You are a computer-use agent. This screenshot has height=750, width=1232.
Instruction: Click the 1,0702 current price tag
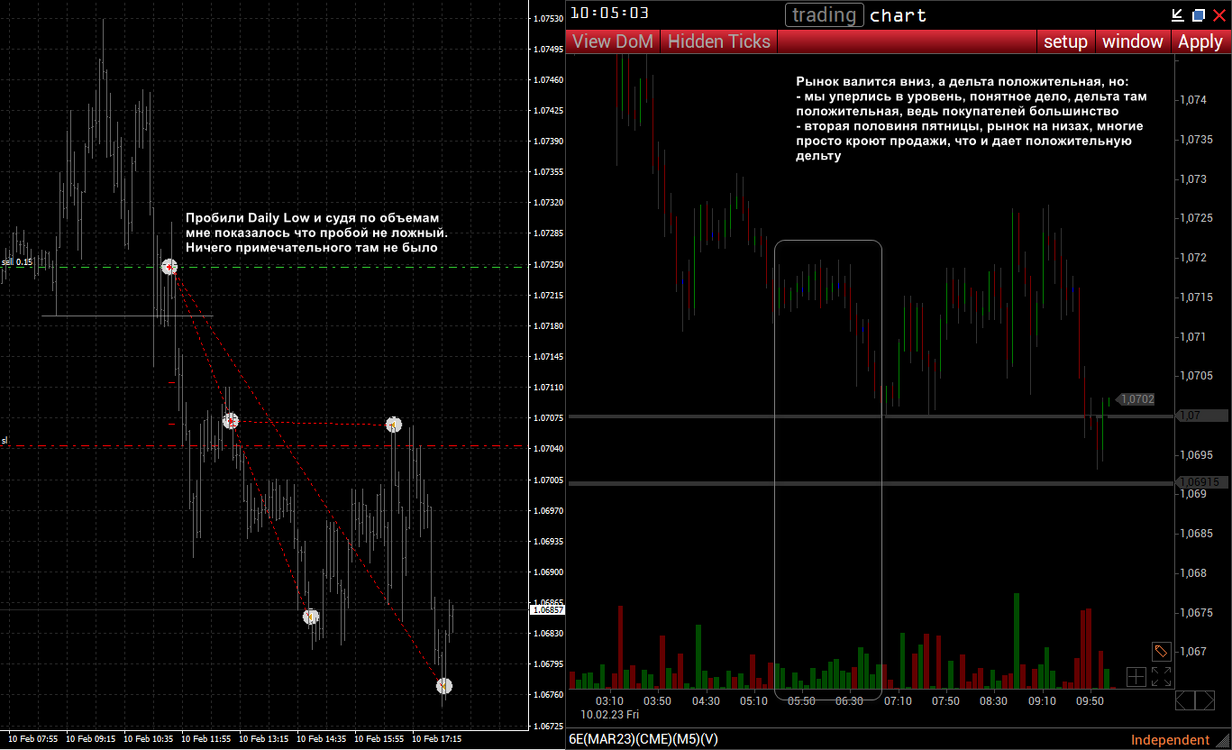click(1136, 399)
